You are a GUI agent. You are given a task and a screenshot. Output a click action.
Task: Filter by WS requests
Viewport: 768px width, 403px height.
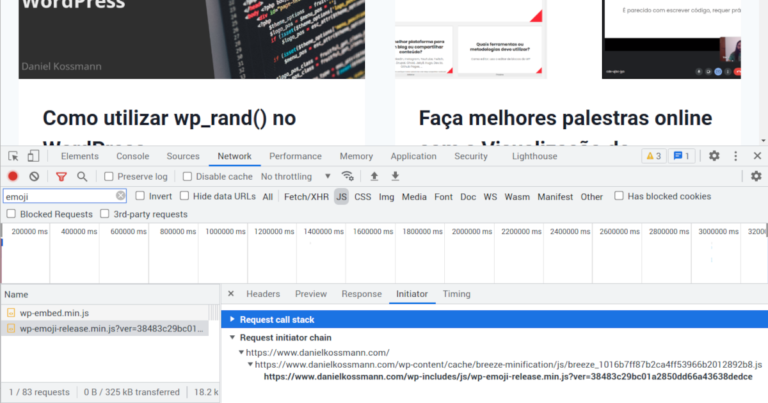[490, 196]
